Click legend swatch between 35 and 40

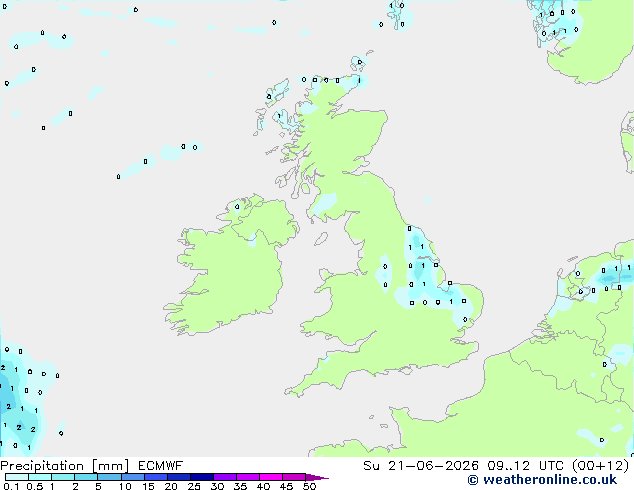tap(247, 477)
